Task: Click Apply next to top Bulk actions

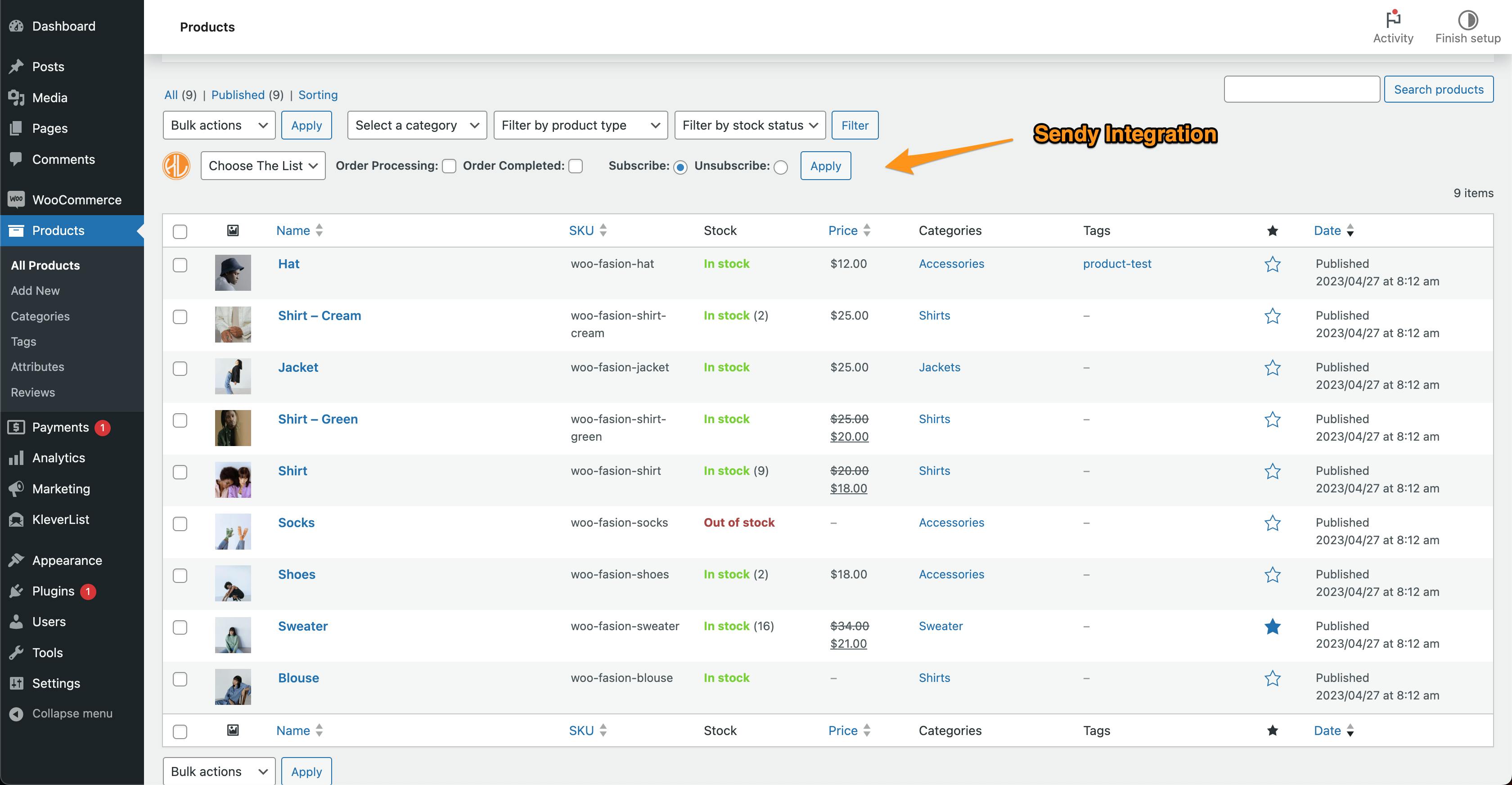Action: click(x=306, y=125)
